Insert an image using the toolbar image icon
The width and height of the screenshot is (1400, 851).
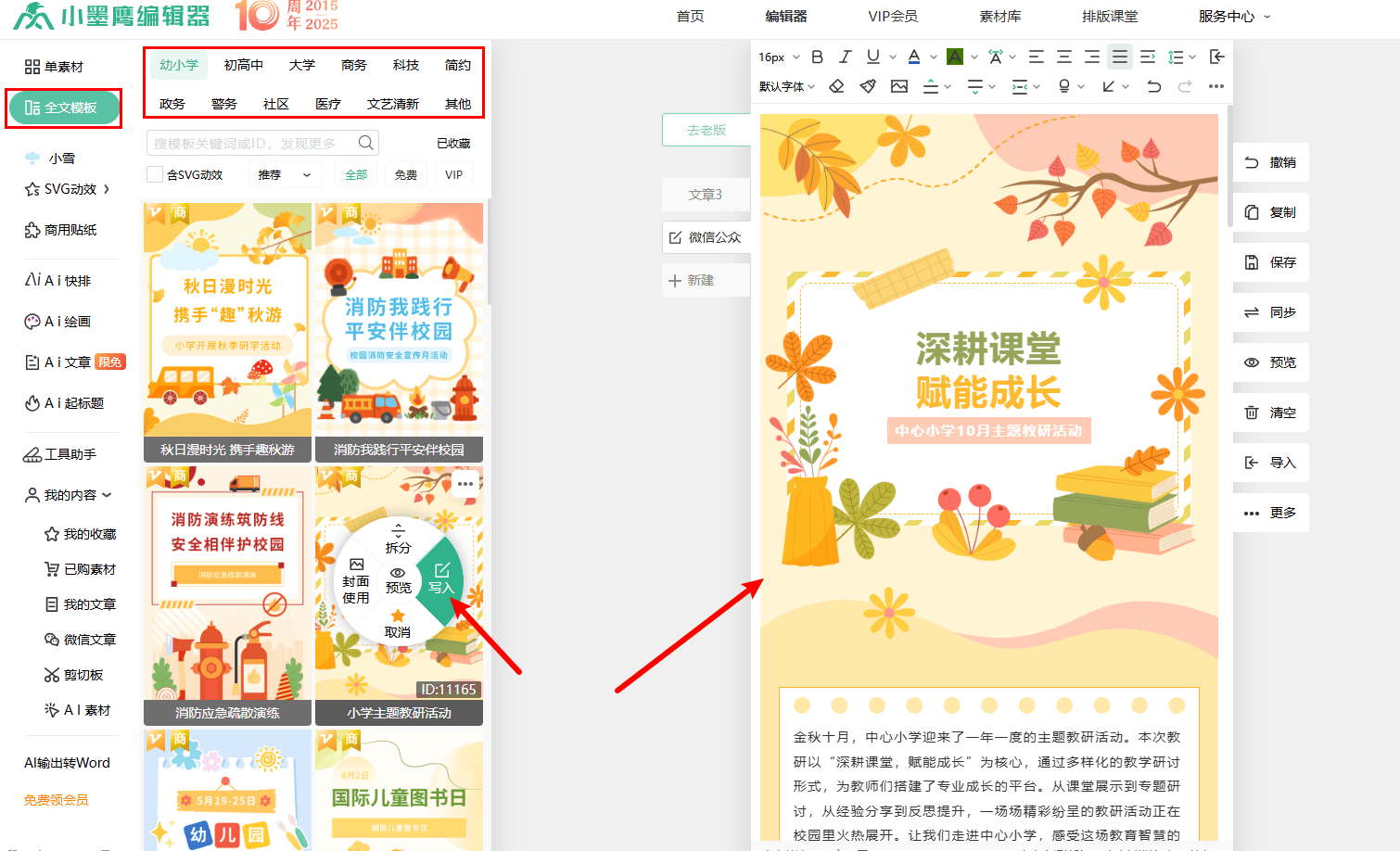click(898, 85)
